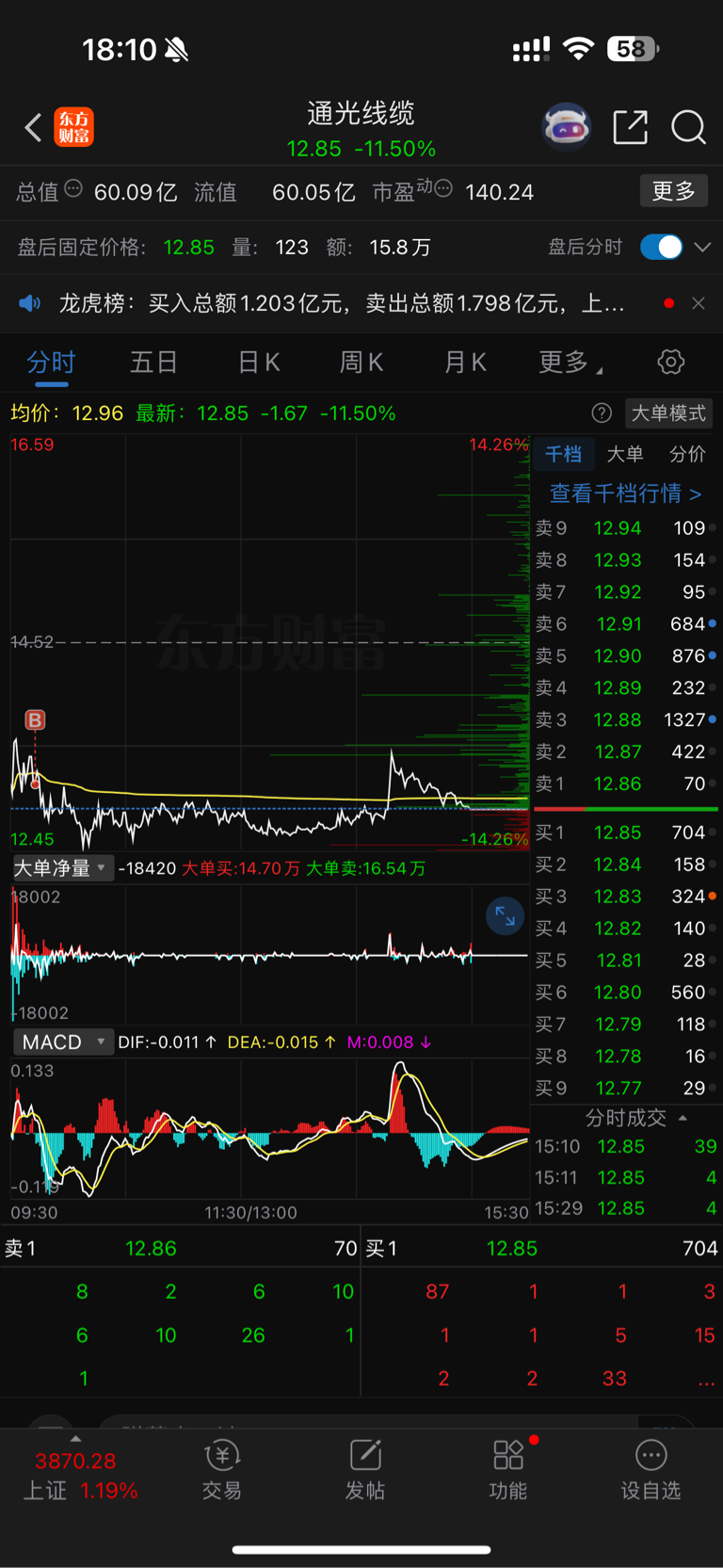This screenshot has width=723, height=1568.
Task: Tap the 大单买:14.70万 value
Action: [240, 868]
